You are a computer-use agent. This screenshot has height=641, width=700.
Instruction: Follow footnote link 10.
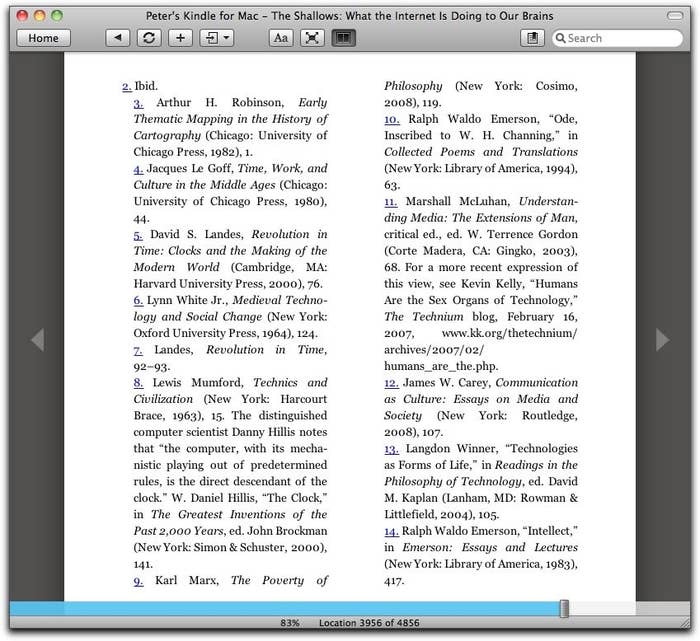[x=392, y=120]
